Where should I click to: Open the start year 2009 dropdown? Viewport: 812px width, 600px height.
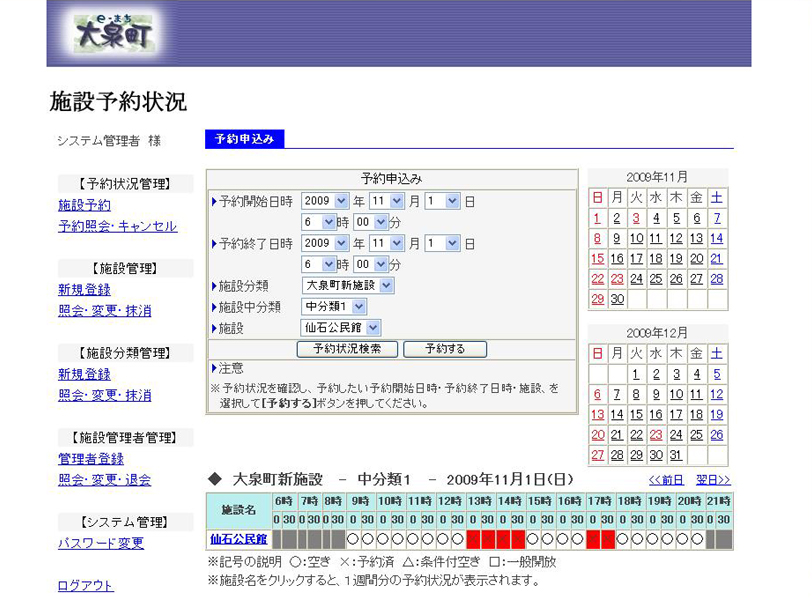[325, 201]
